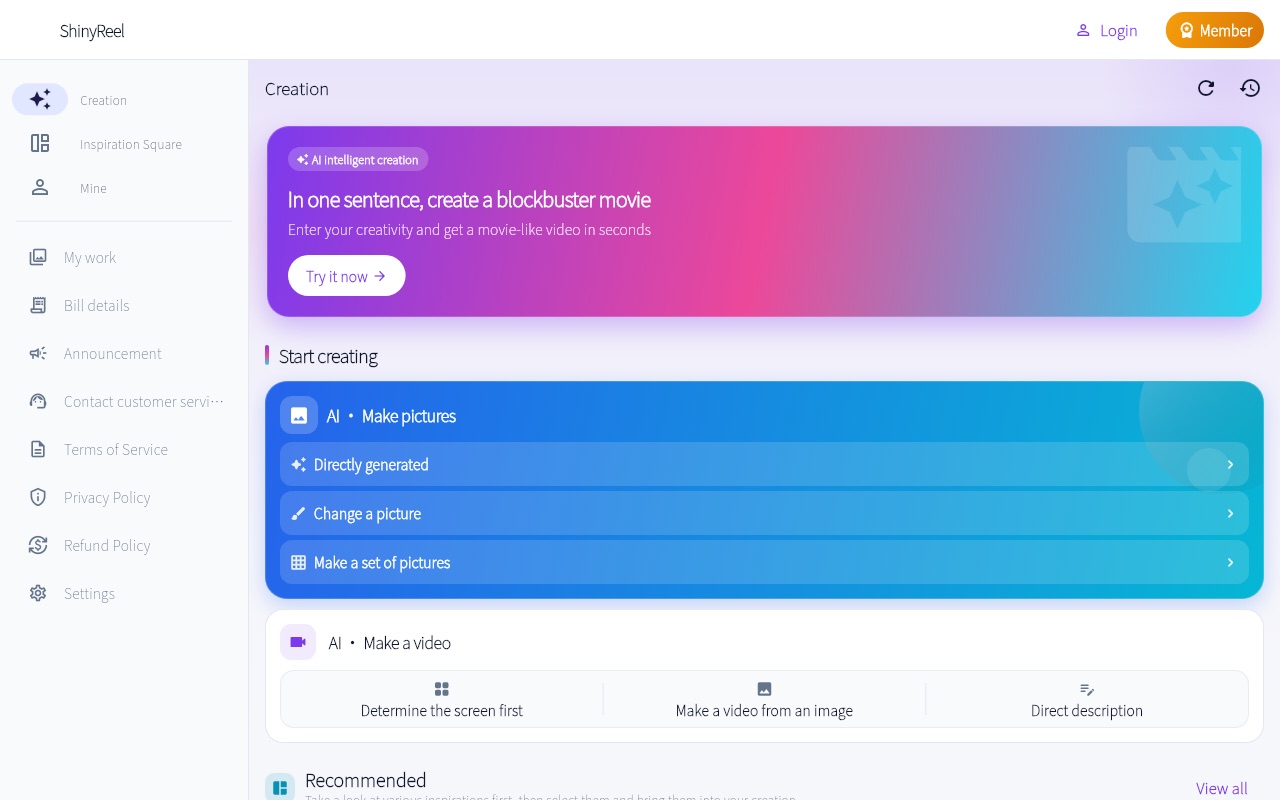Screen dimensions: 1280x800
Task: Open the history clock icon
Action: [x=1250, y=88]
